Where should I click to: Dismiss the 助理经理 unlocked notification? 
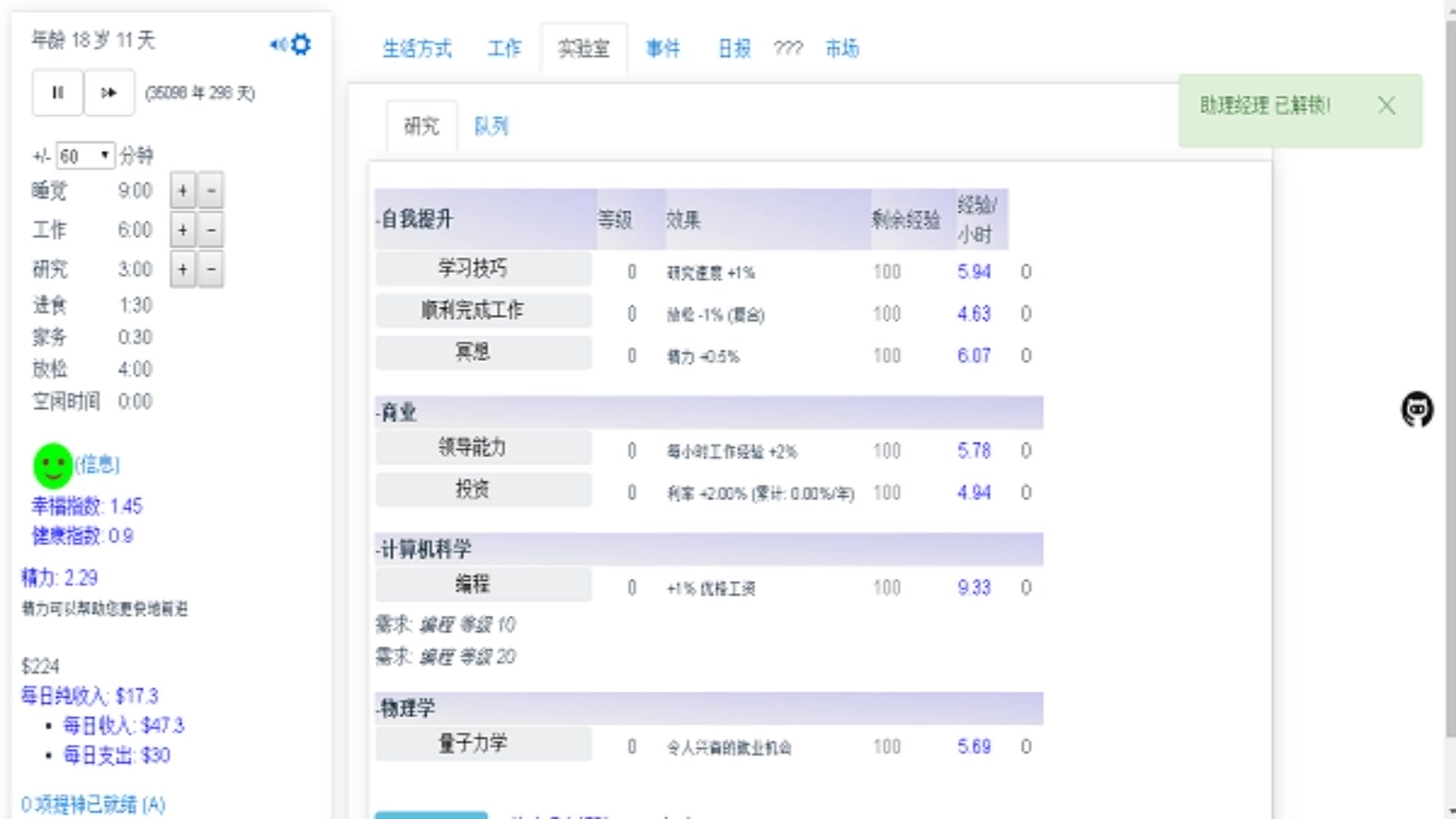(1387, 106)
